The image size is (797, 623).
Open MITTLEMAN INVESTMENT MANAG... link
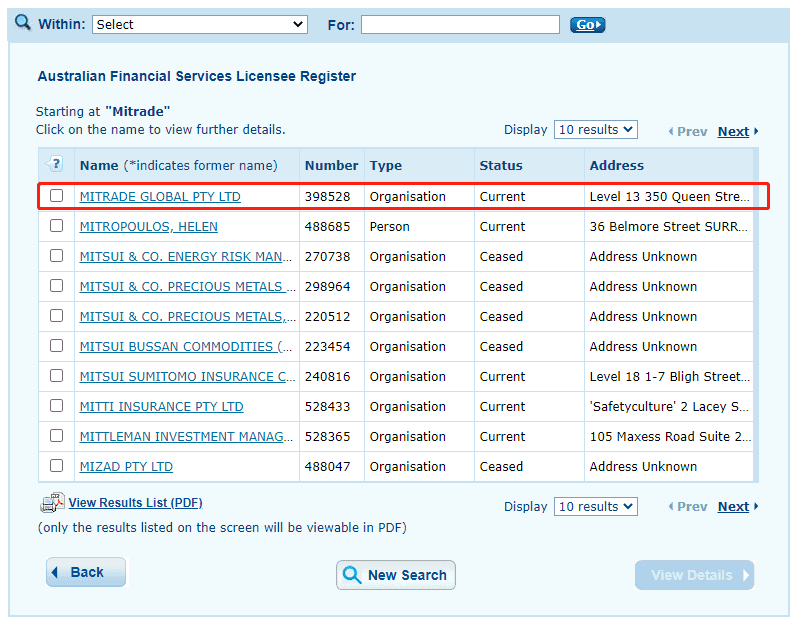pos(187,437)
